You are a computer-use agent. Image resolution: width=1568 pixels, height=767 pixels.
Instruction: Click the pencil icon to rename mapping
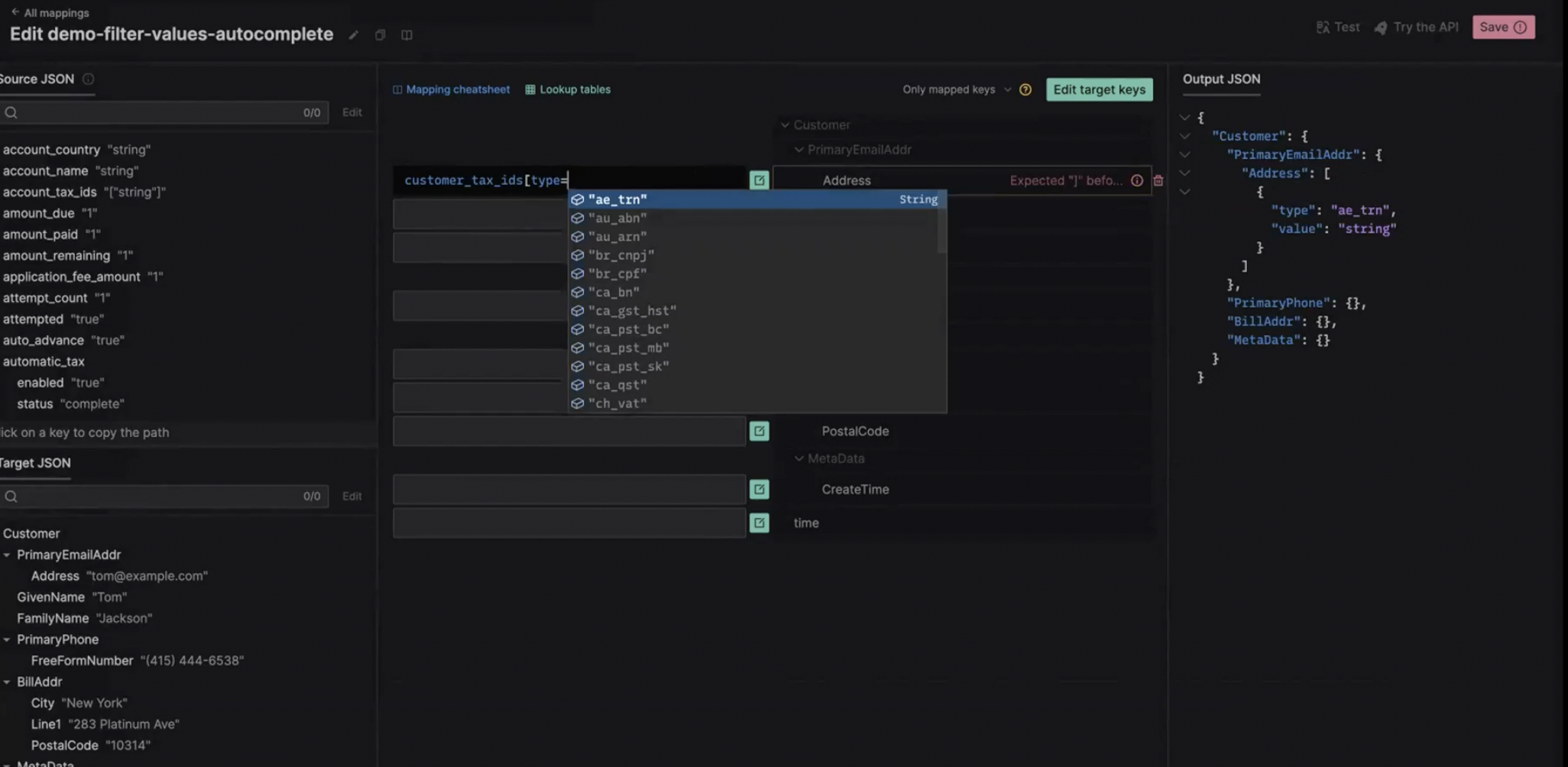[x=353, y=35]
